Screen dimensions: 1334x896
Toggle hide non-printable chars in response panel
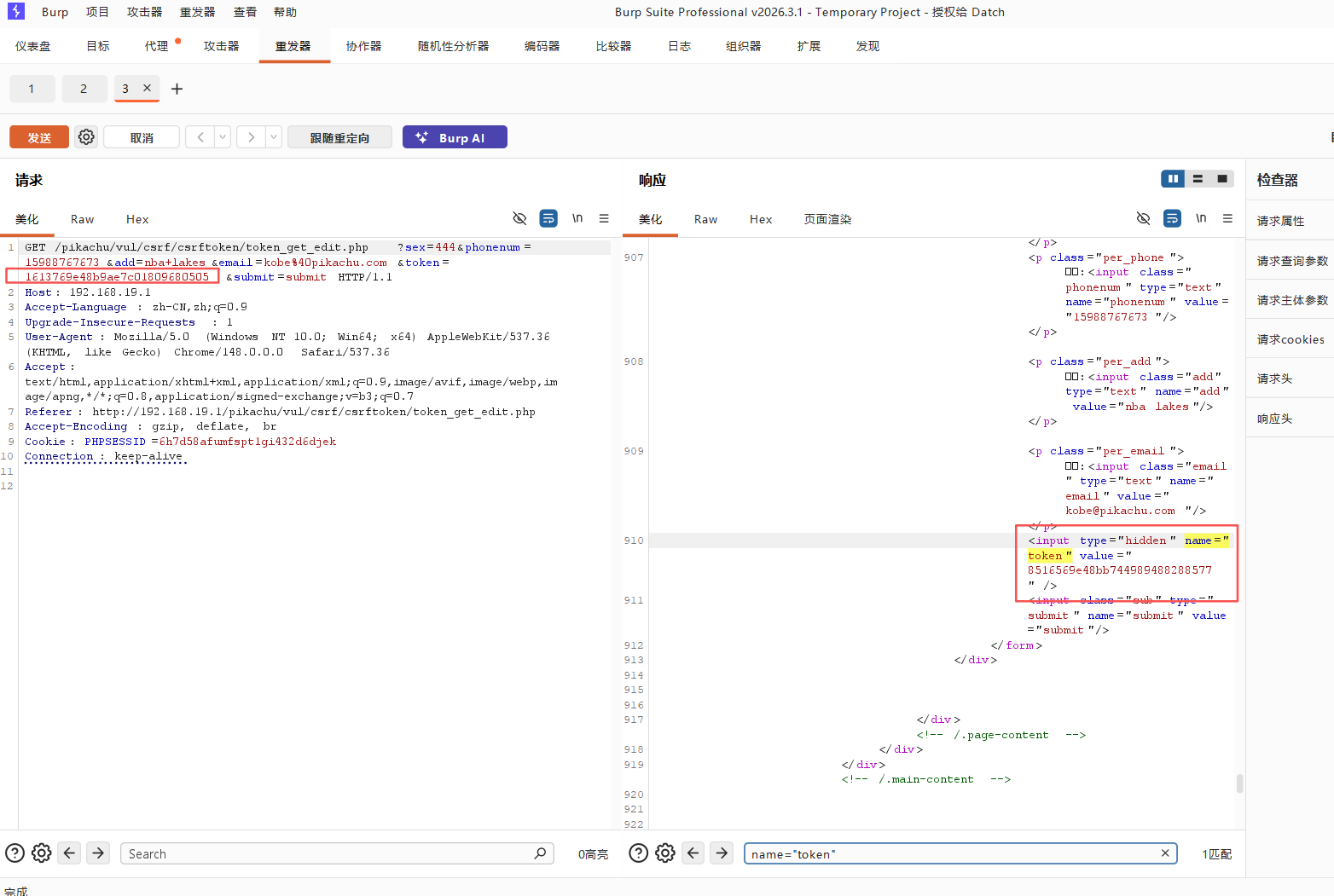[1143, 218]
